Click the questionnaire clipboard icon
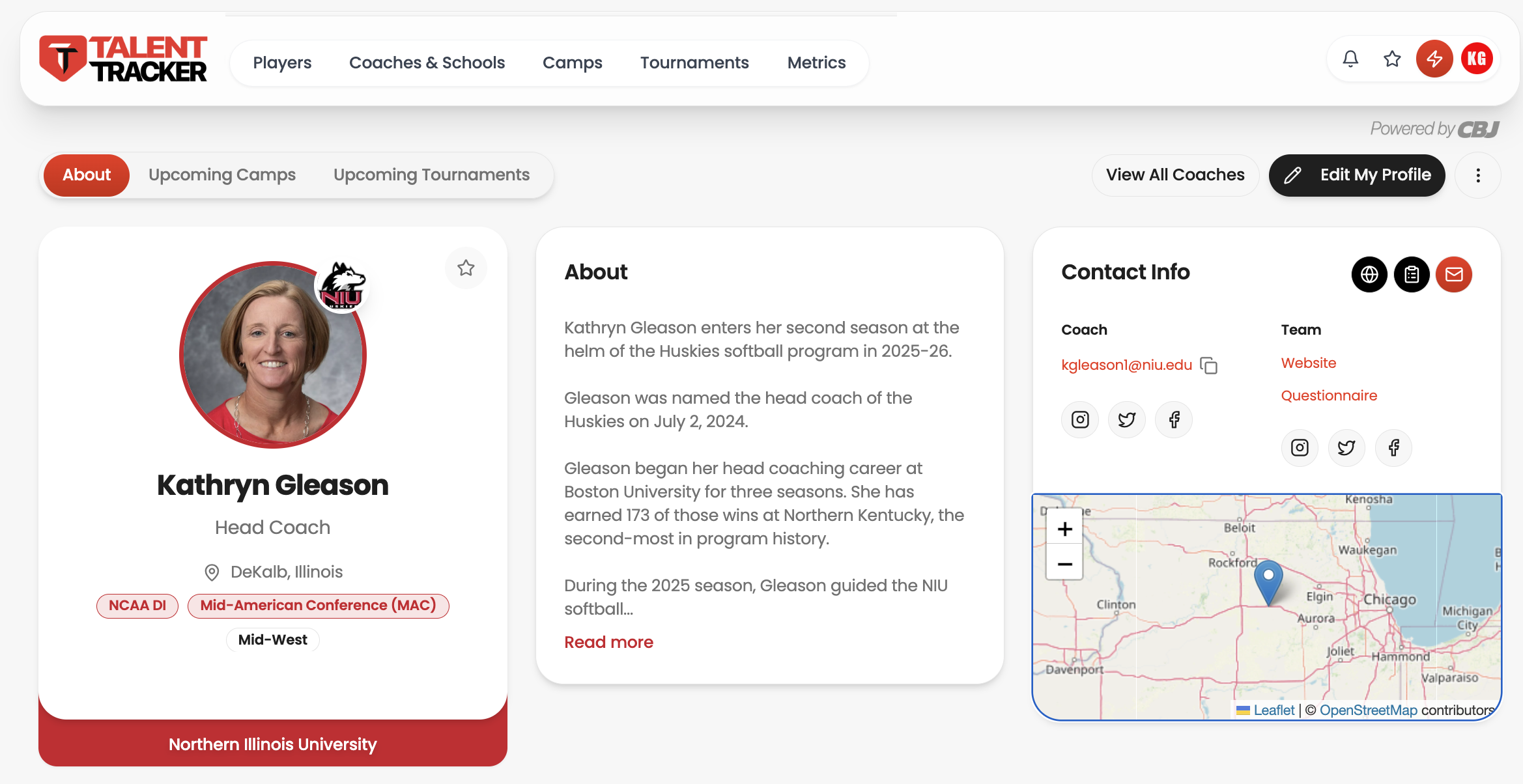This screenshot has width=1523, height=784. (1412, 275)
